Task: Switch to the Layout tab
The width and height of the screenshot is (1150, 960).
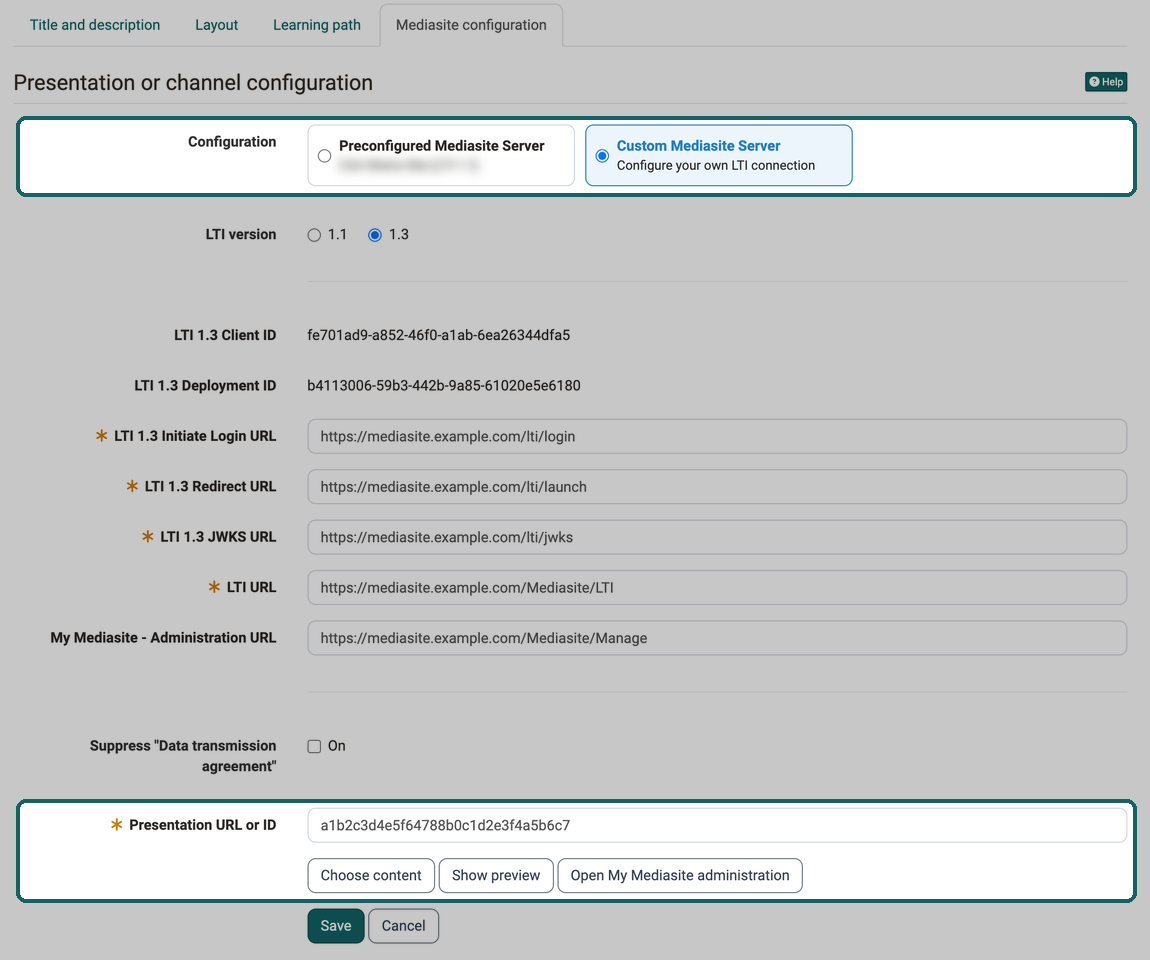Action: (216, 25)
